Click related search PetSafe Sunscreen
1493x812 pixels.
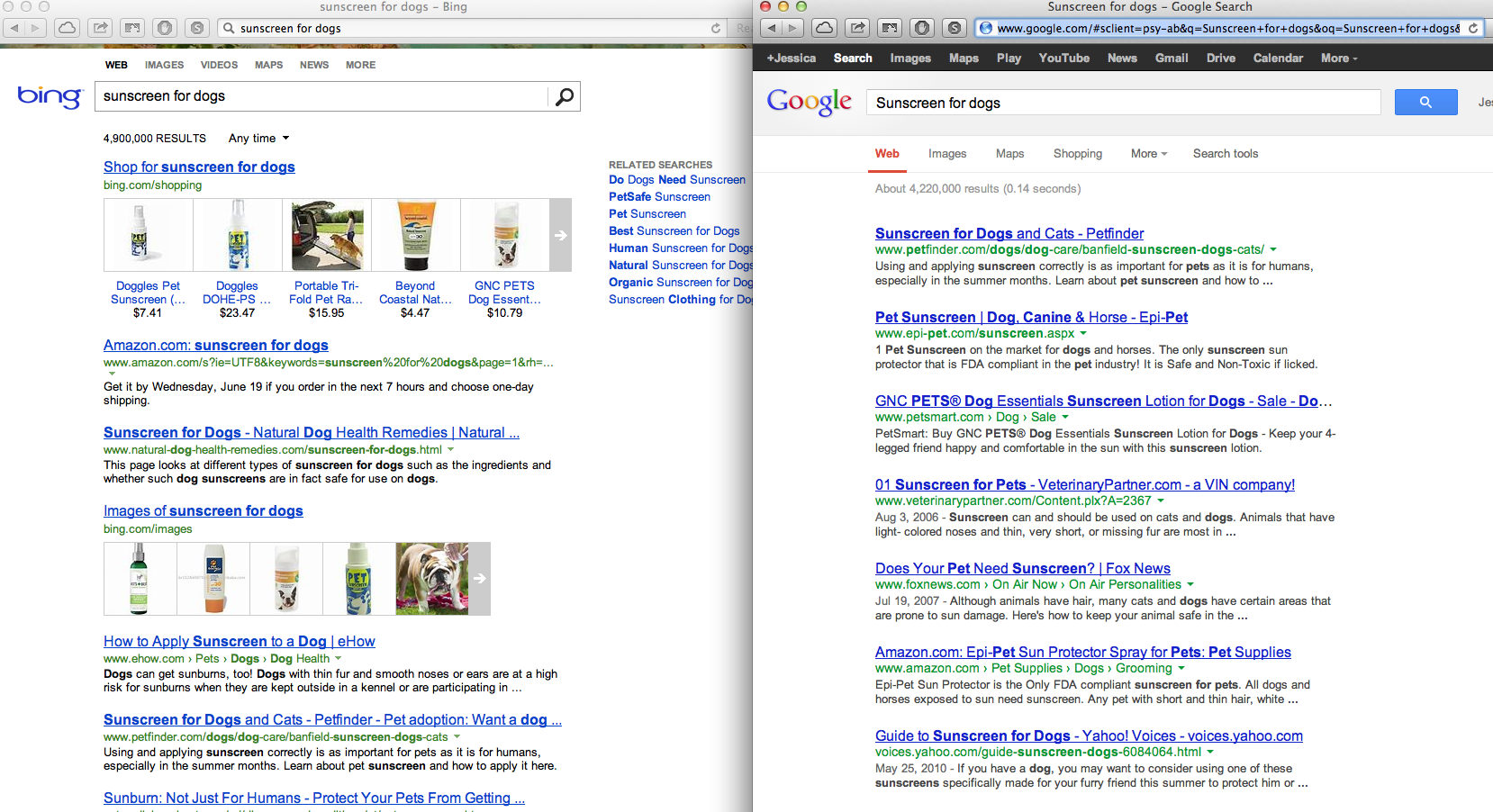[x=659, y=197]
